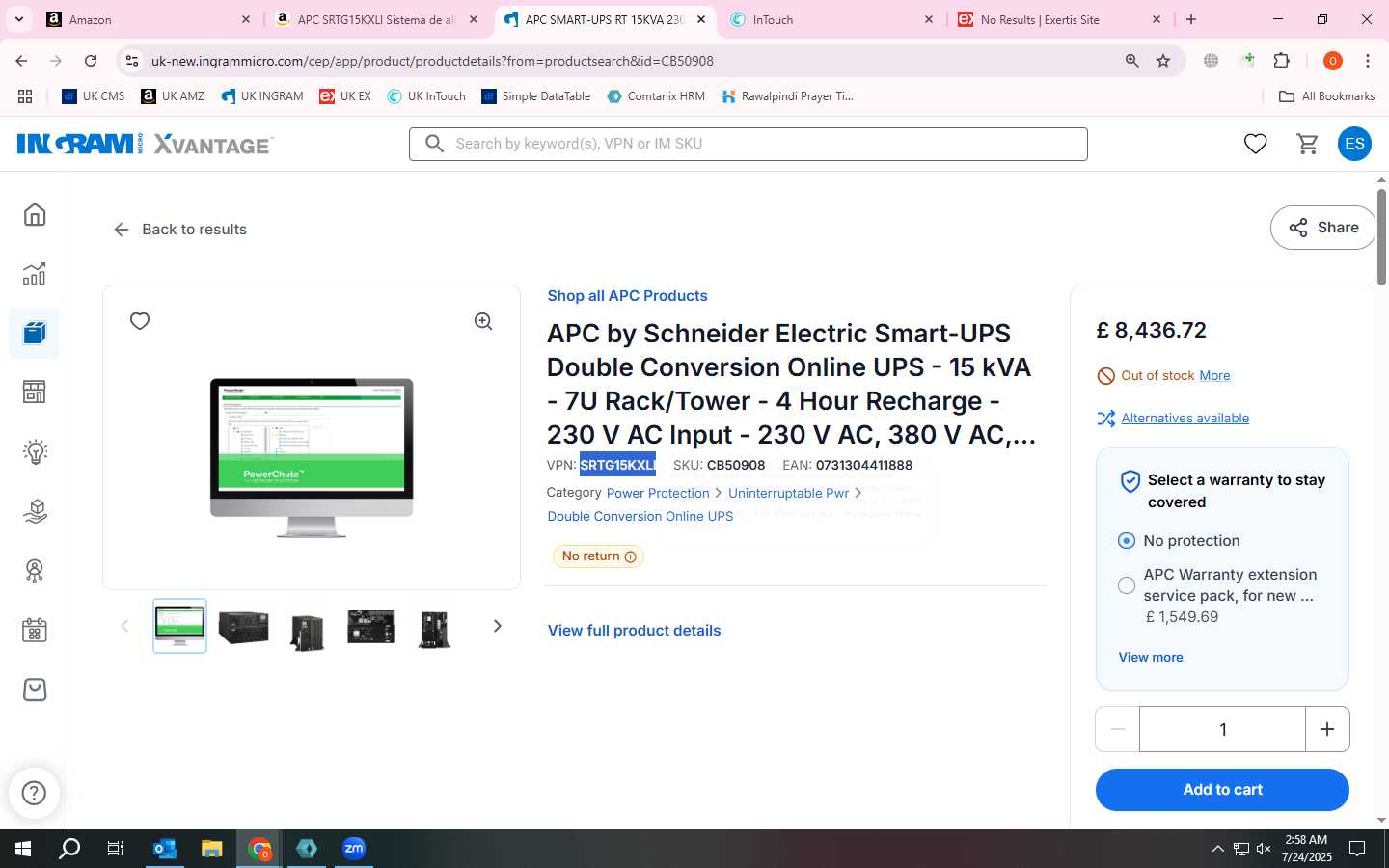This screenshot has height=868, width=1389.
Task: Open a new browser tab
Action: [1191, 19]
